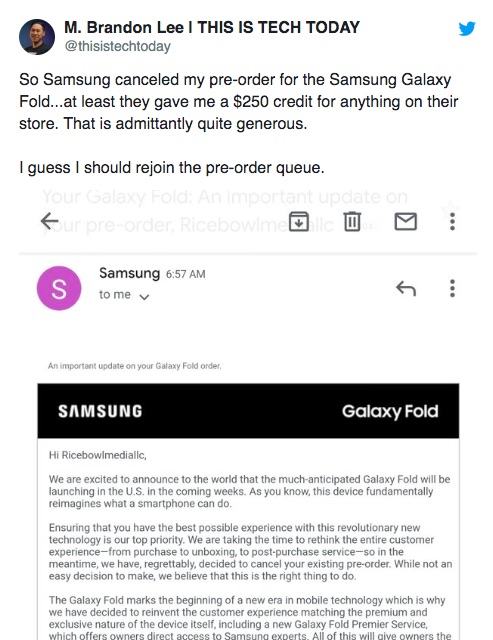The height and width of the screenshot is (640, 493).
Task: Click Samsung's purple S sender avatar
Action: pyautogui.click(x=59, y=288)
